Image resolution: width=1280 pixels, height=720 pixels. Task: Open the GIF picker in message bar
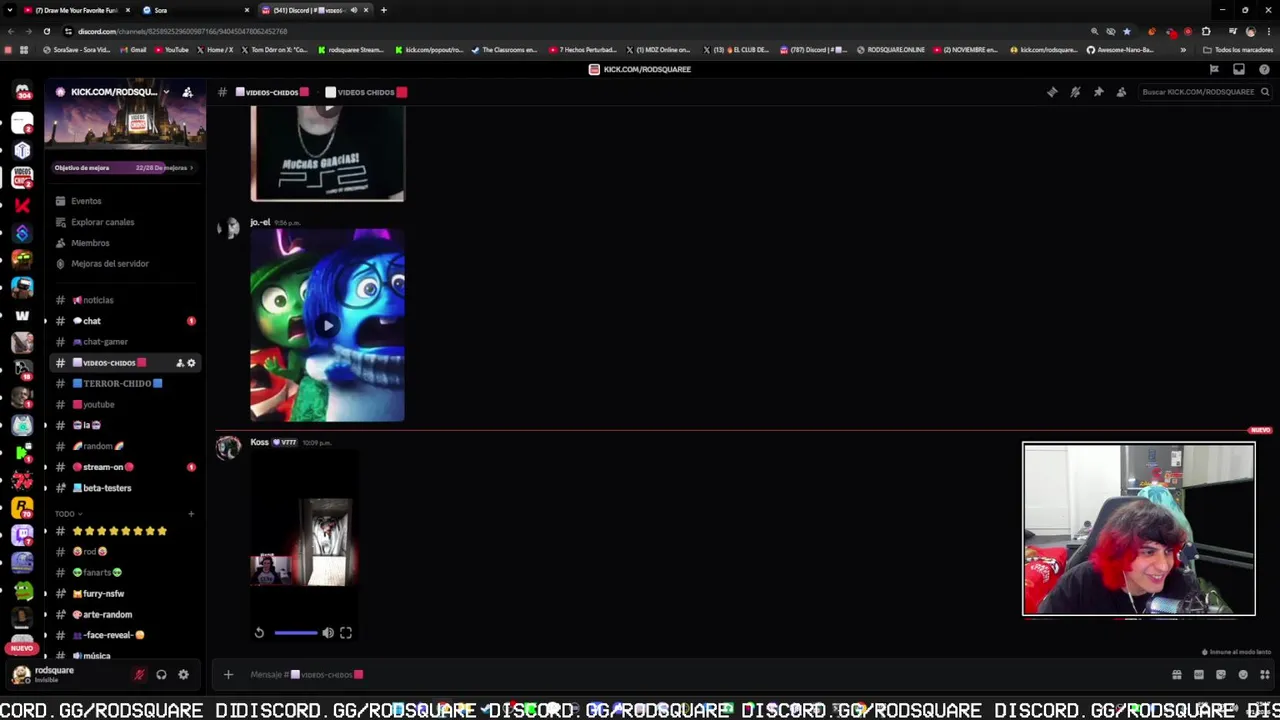(x=1199, y=675)
